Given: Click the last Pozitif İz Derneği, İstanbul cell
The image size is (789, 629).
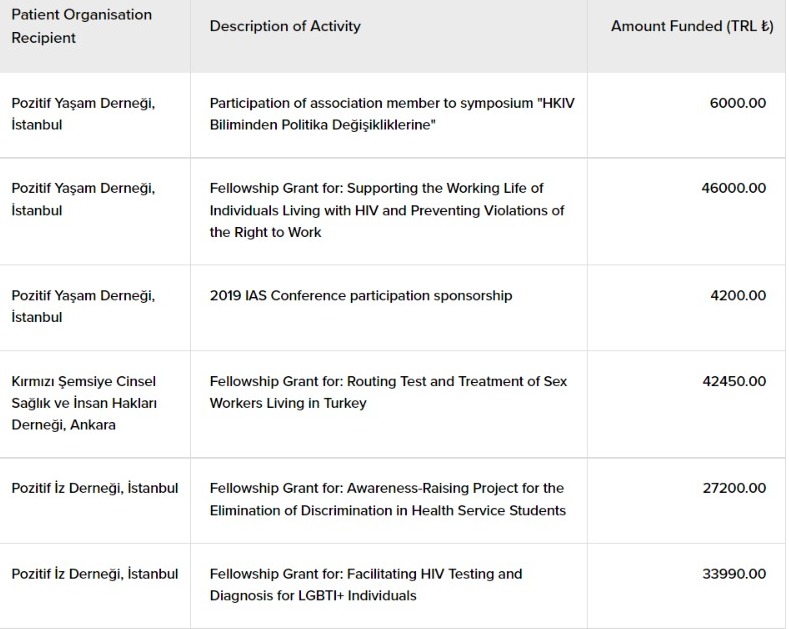Looking at the screenshot, I should (95, 574).
